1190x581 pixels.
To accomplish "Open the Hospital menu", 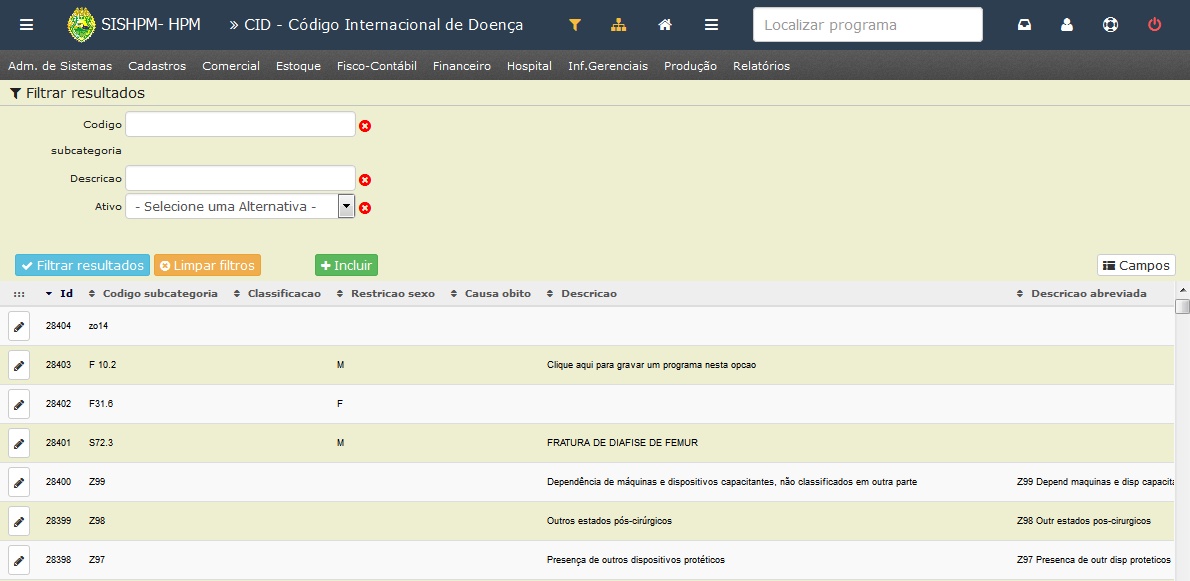I will [x=529, y=66].
